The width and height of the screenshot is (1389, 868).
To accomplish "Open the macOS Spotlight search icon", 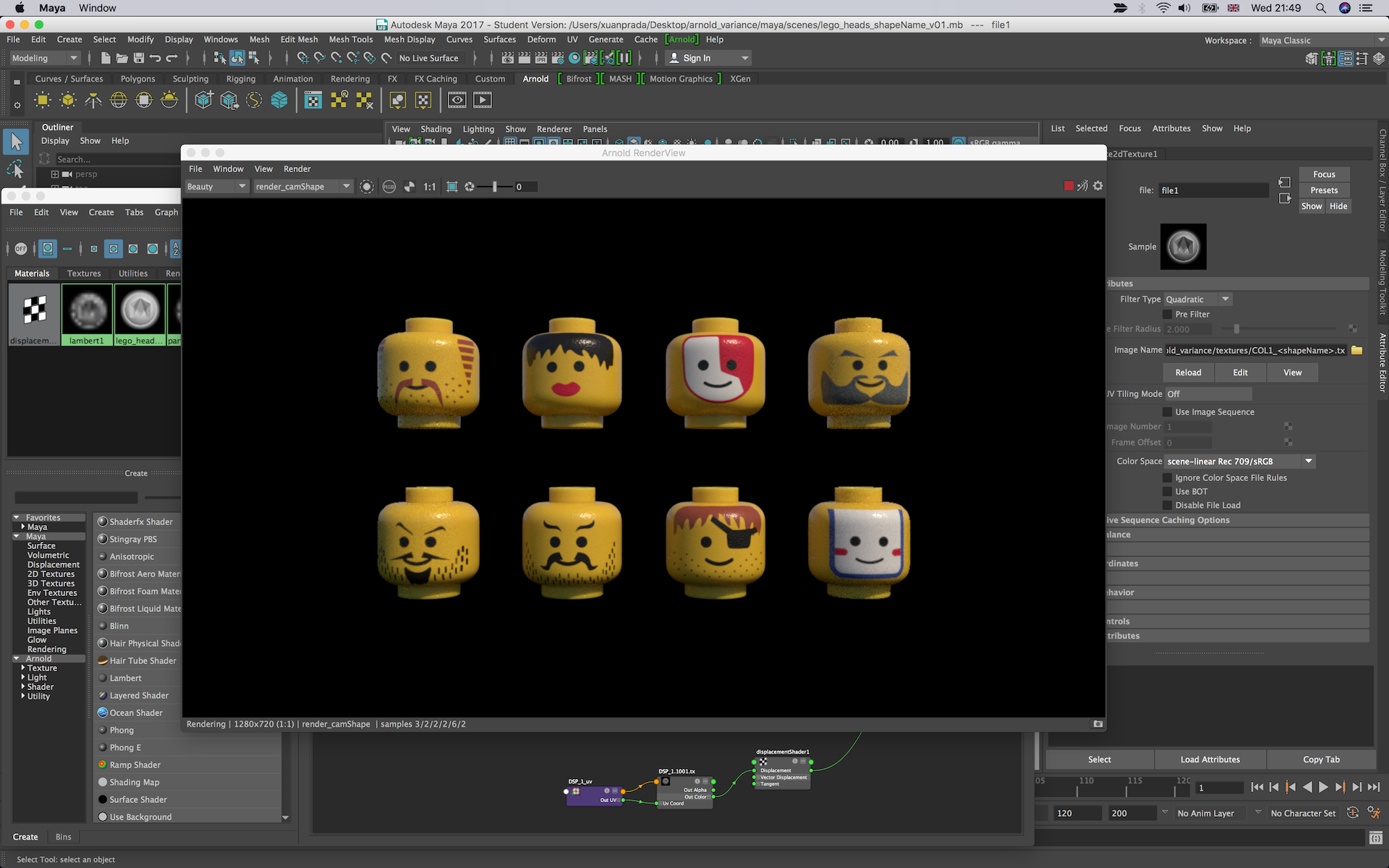I will (x=1321, y=8).
